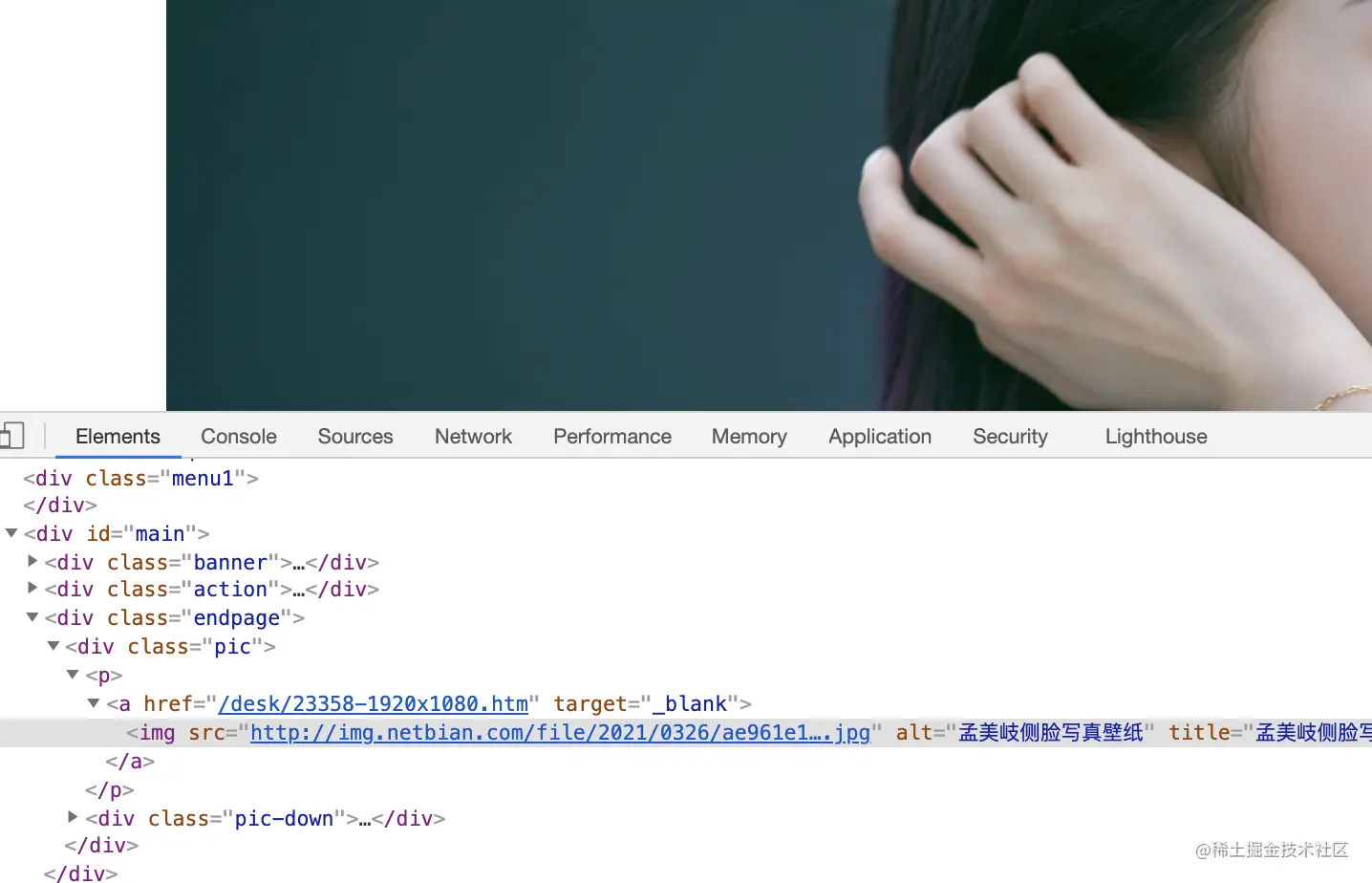Collapse the <p> element node
Screen dimensions: 1372x883
point(73,675)
